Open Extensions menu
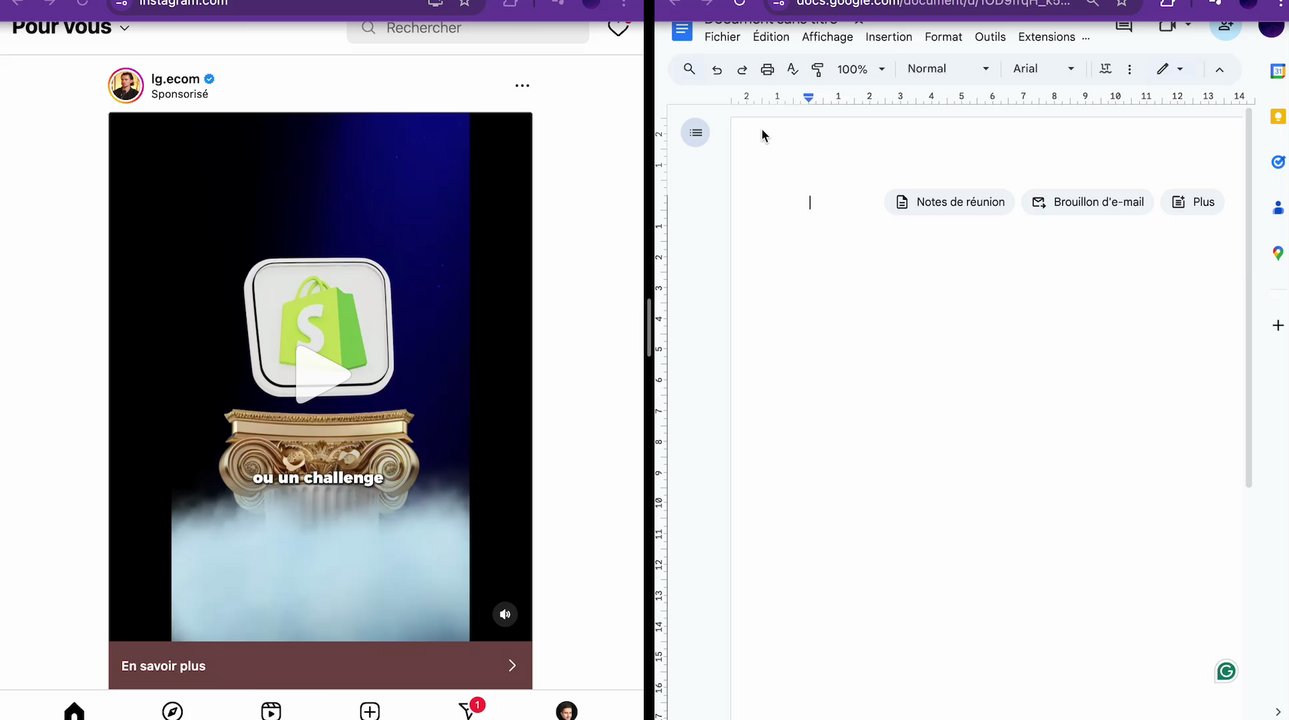Viewport: 1289px width, 720px height. tap(1046, 37)
